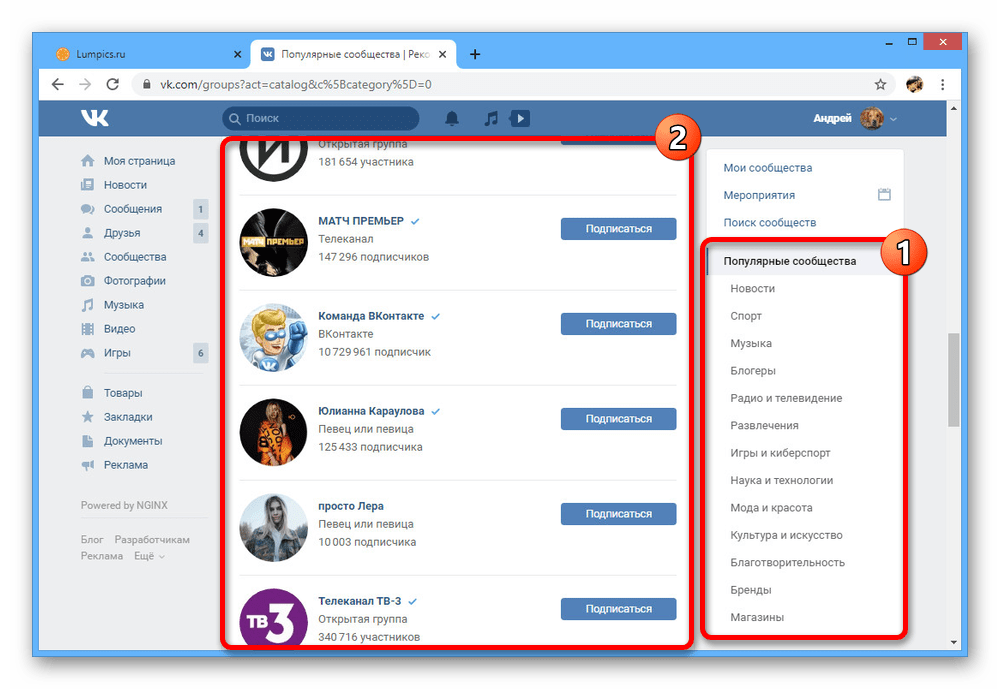Open the Поиск сообществ link
Viewport: 1000px width, 689px height.
click(x=769, y=223)
